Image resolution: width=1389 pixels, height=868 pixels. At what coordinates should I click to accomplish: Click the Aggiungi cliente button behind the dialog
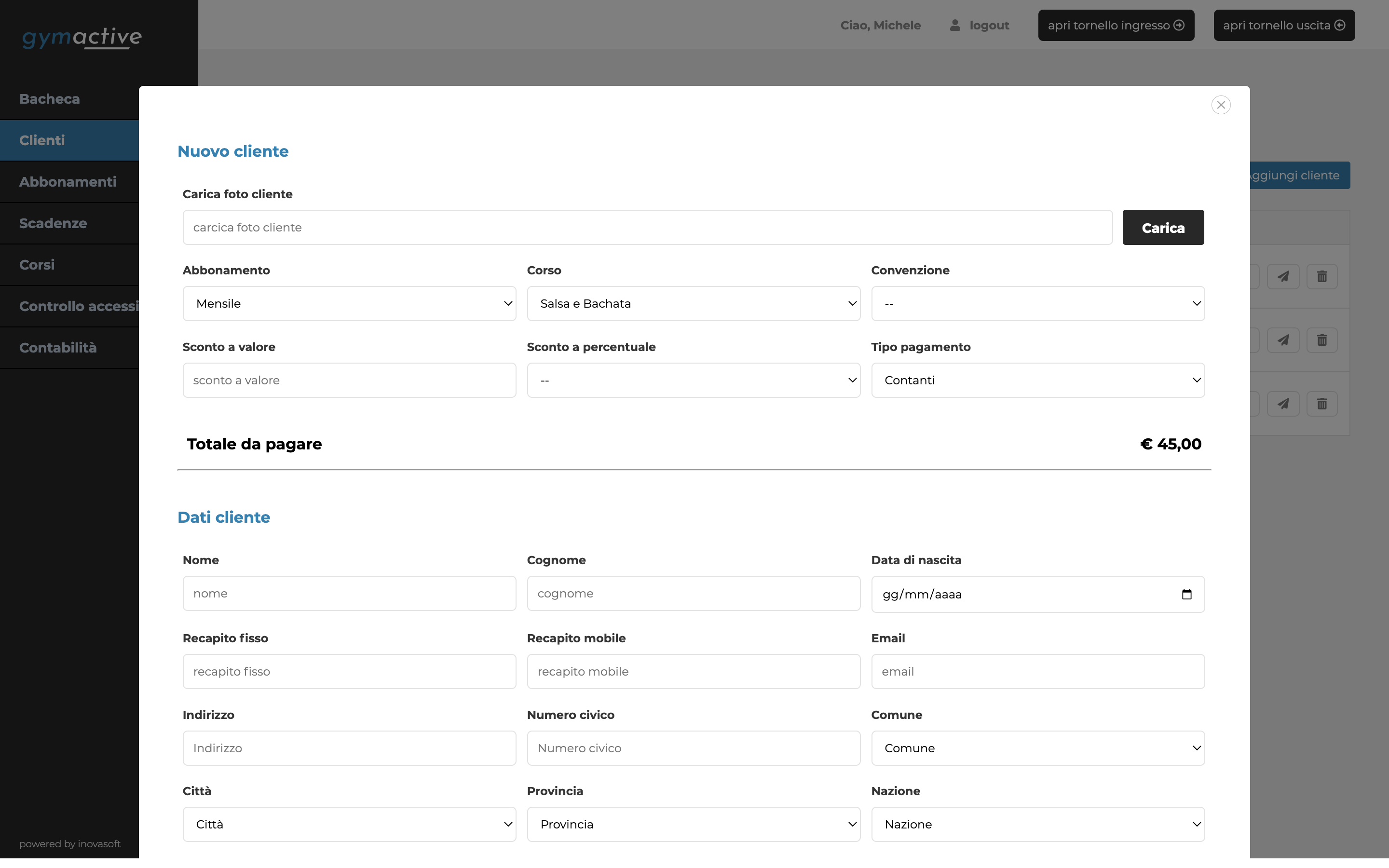pyautogui.click(x=1300, y=175)
